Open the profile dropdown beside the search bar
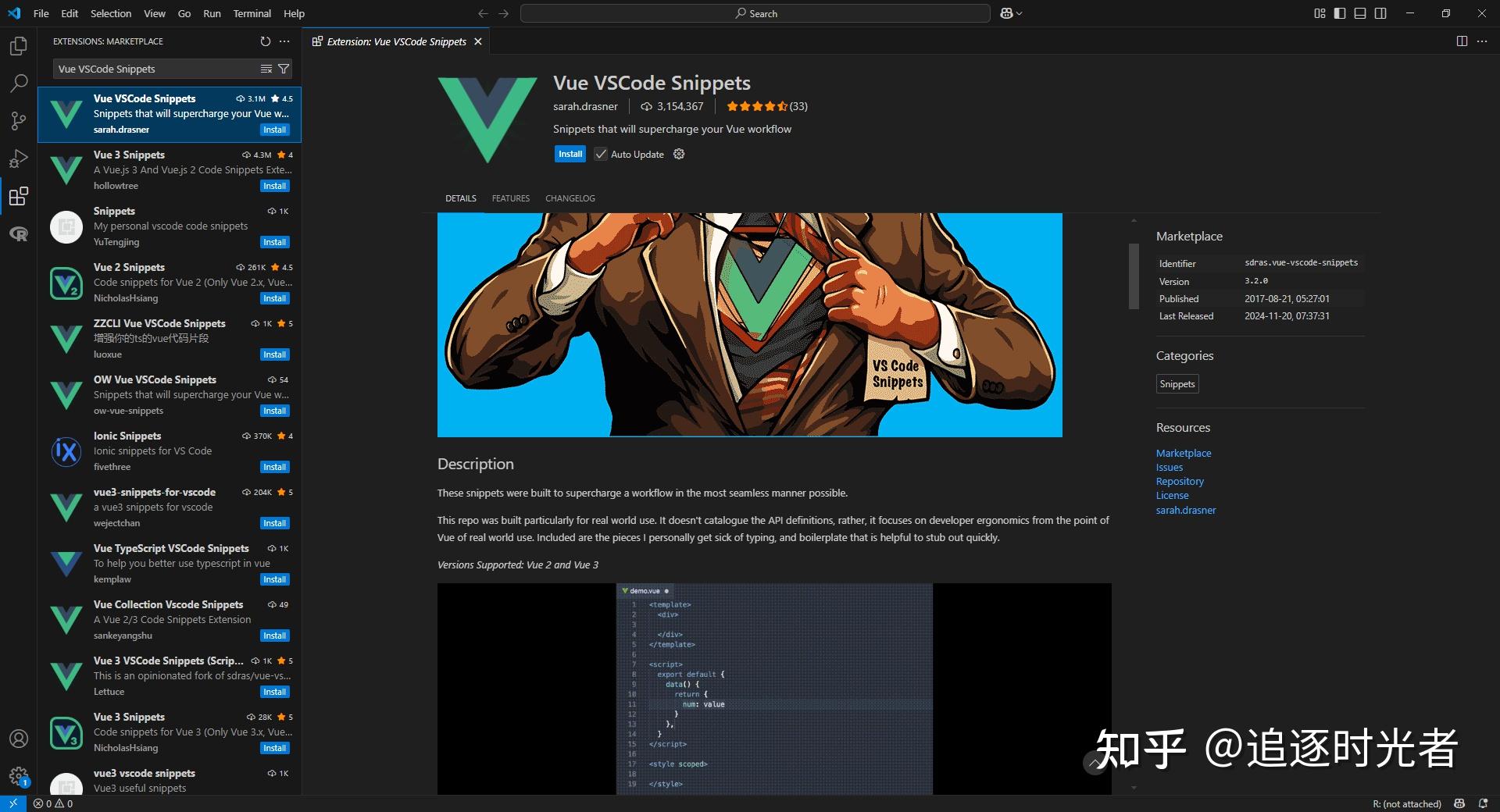This screenshot has width=1500, height=812. pos(1010,13)
